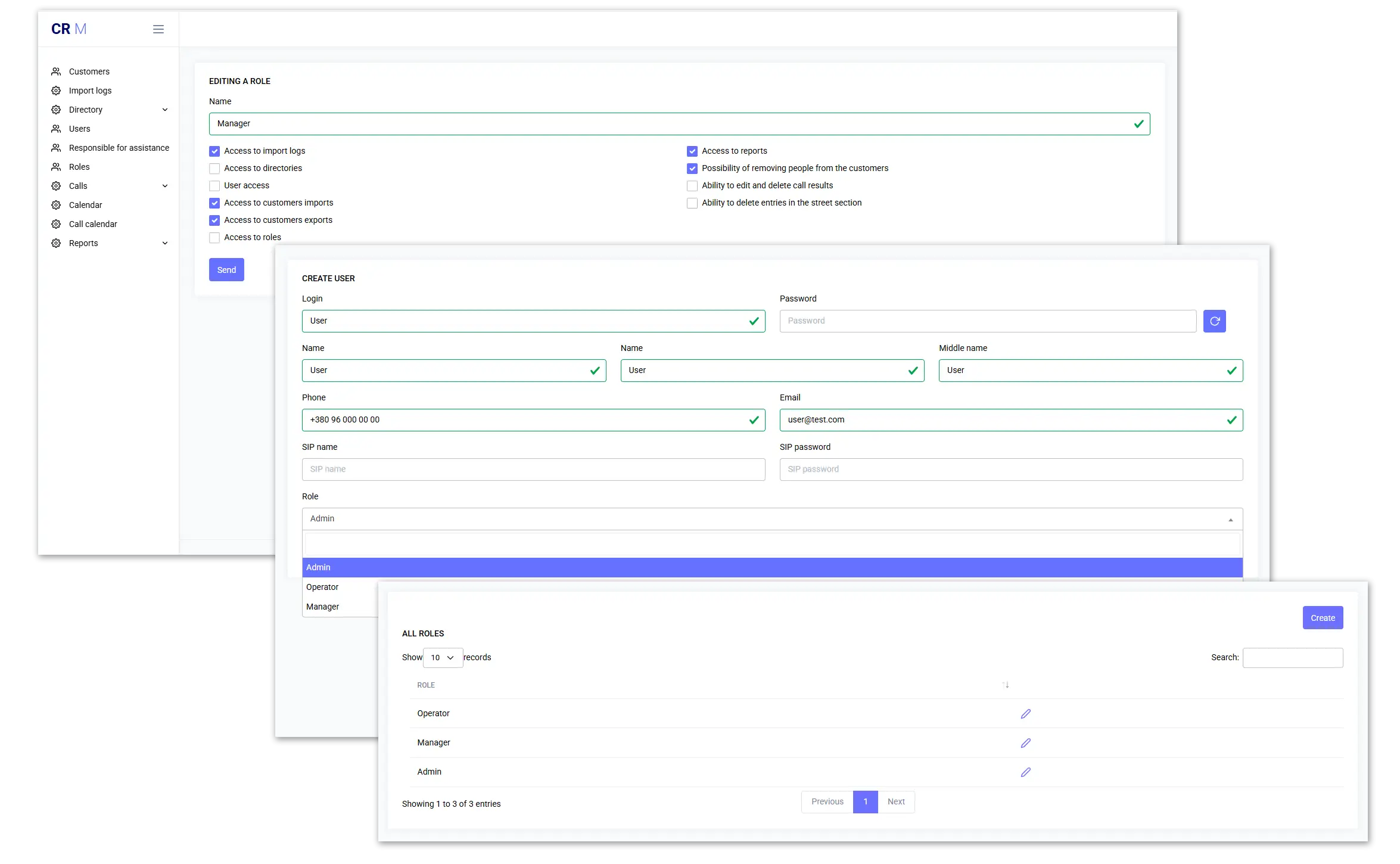Click the hamburger menu icon beside CRM logo
This screenshot has height=864, width=1400.
coord(158,29)
